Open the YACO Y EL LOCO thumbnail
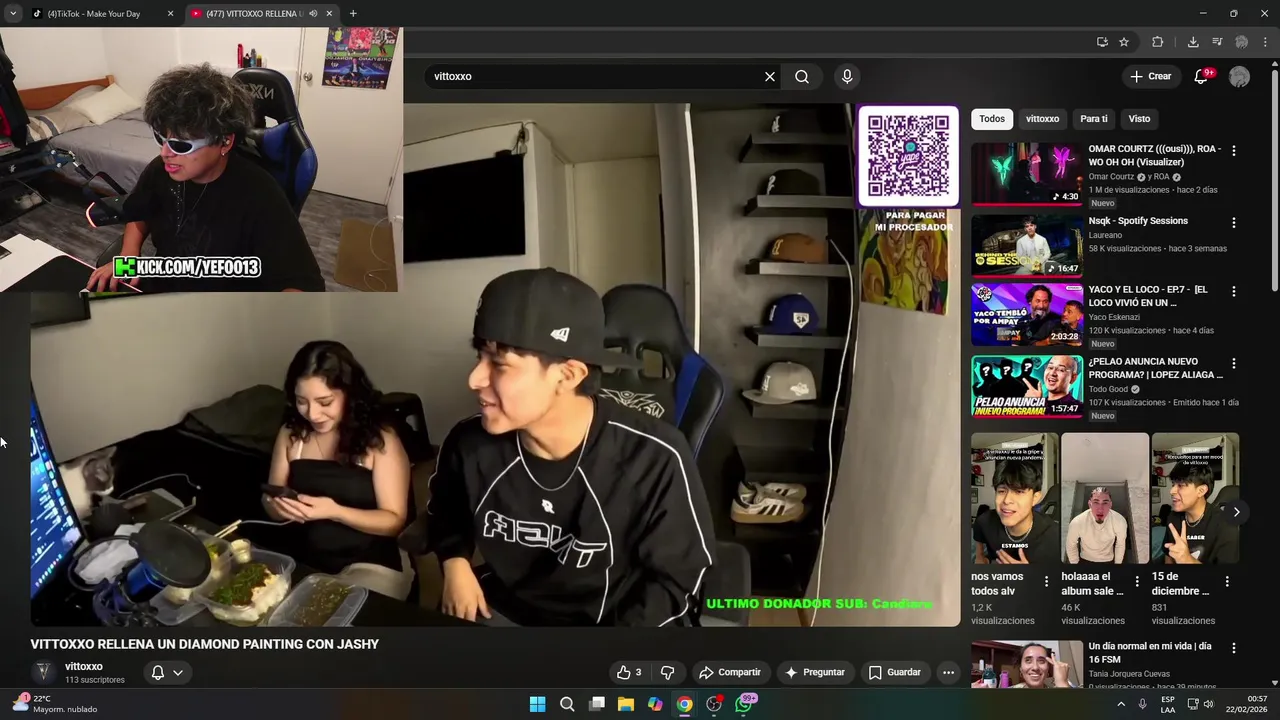This screenshot has width=1280, height=720. [x=1027, y=314]
